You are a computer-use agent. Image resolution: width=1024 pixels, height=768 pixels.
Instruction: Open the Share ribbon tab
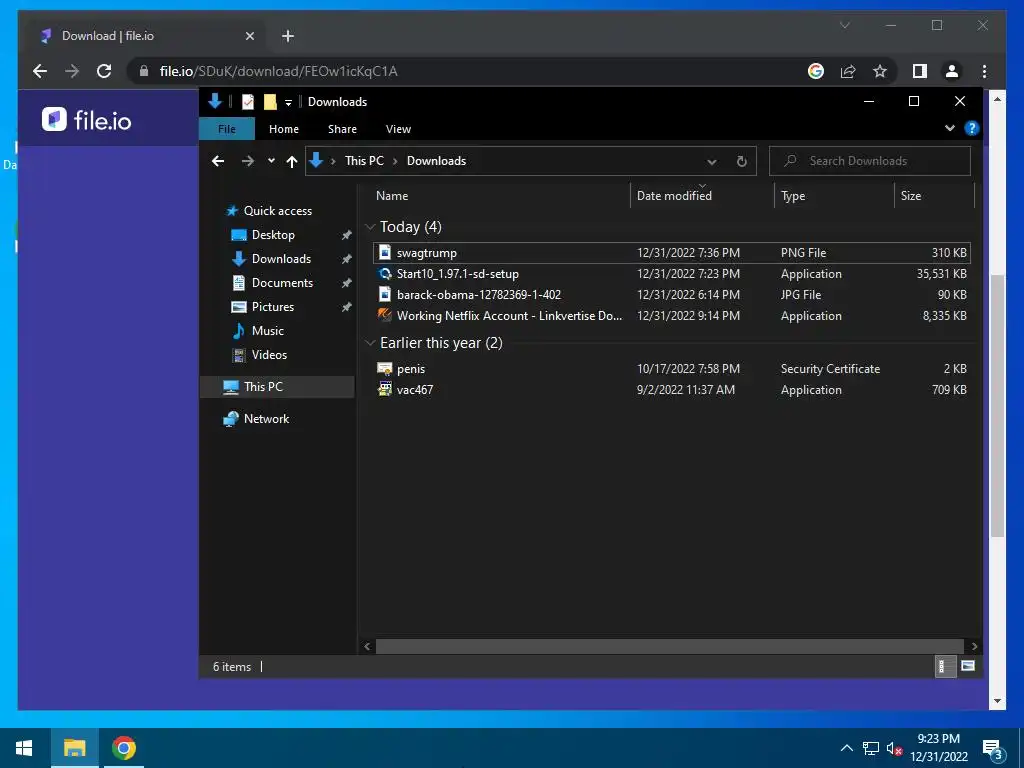point(342,129)
